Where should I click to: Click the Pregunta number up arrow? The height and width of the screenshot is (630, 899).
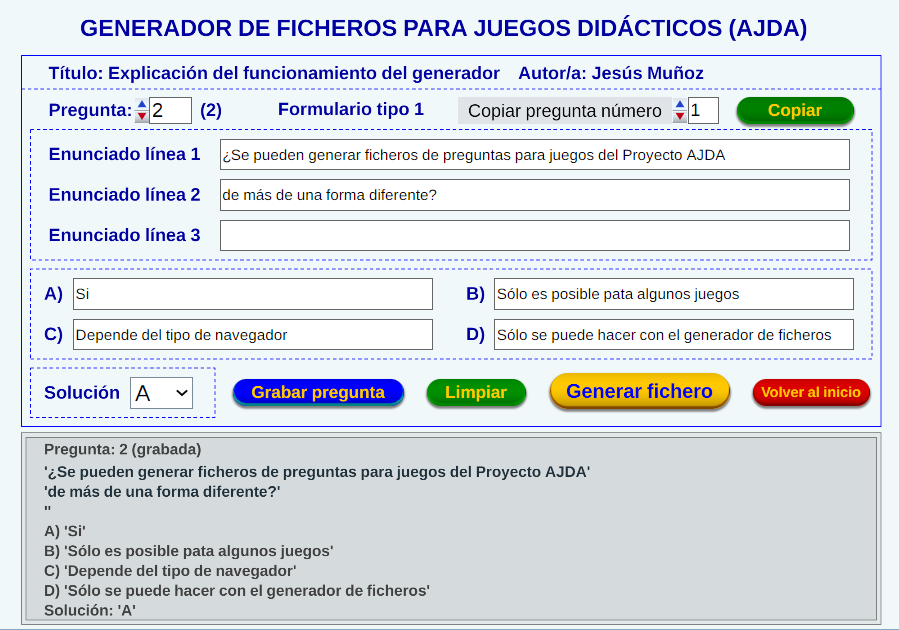coord(142,104)
